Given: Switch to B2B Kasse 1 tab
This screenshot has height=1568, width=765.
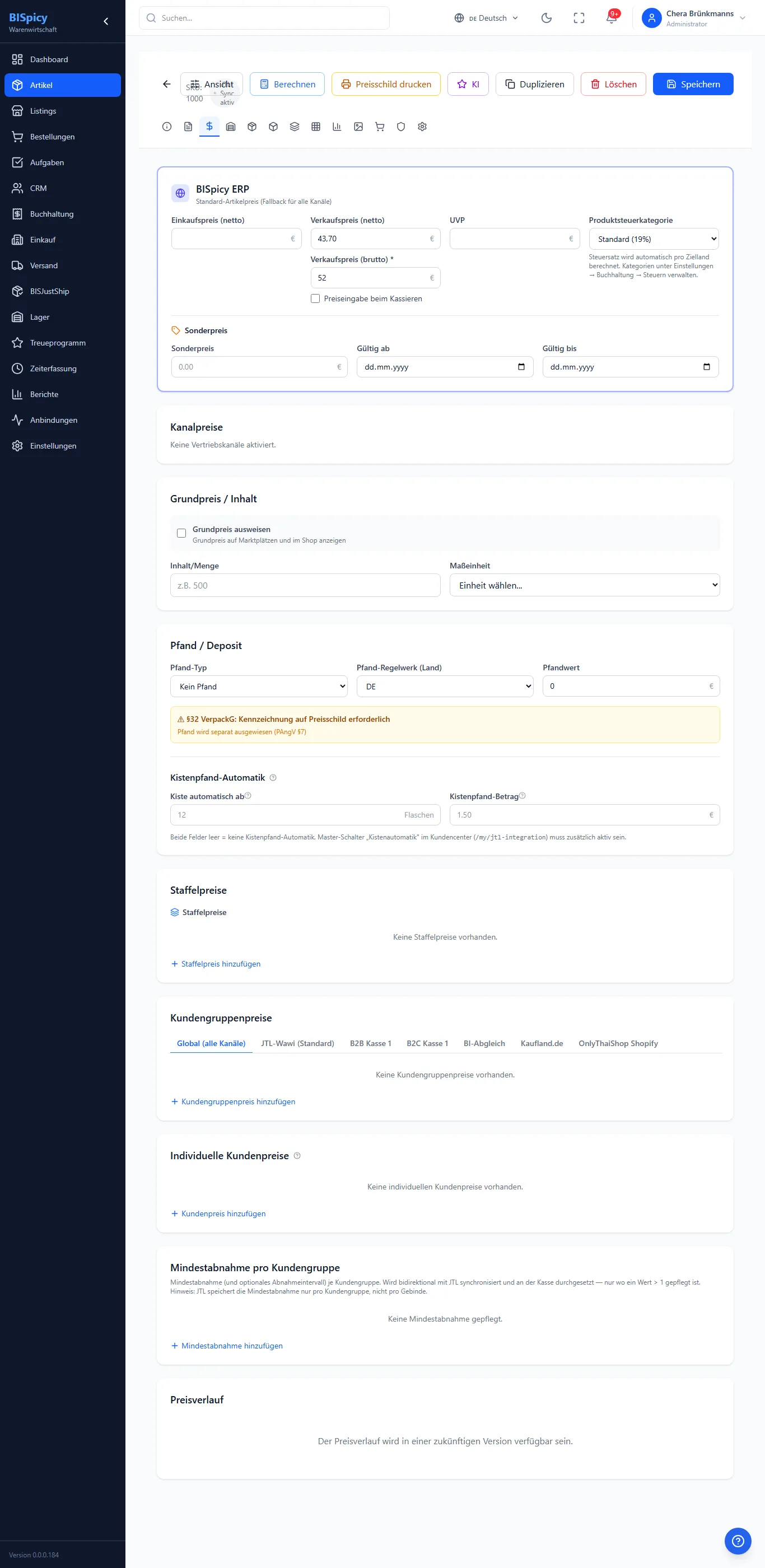Looking at the screenshot, I should (x=371, y=1043).
